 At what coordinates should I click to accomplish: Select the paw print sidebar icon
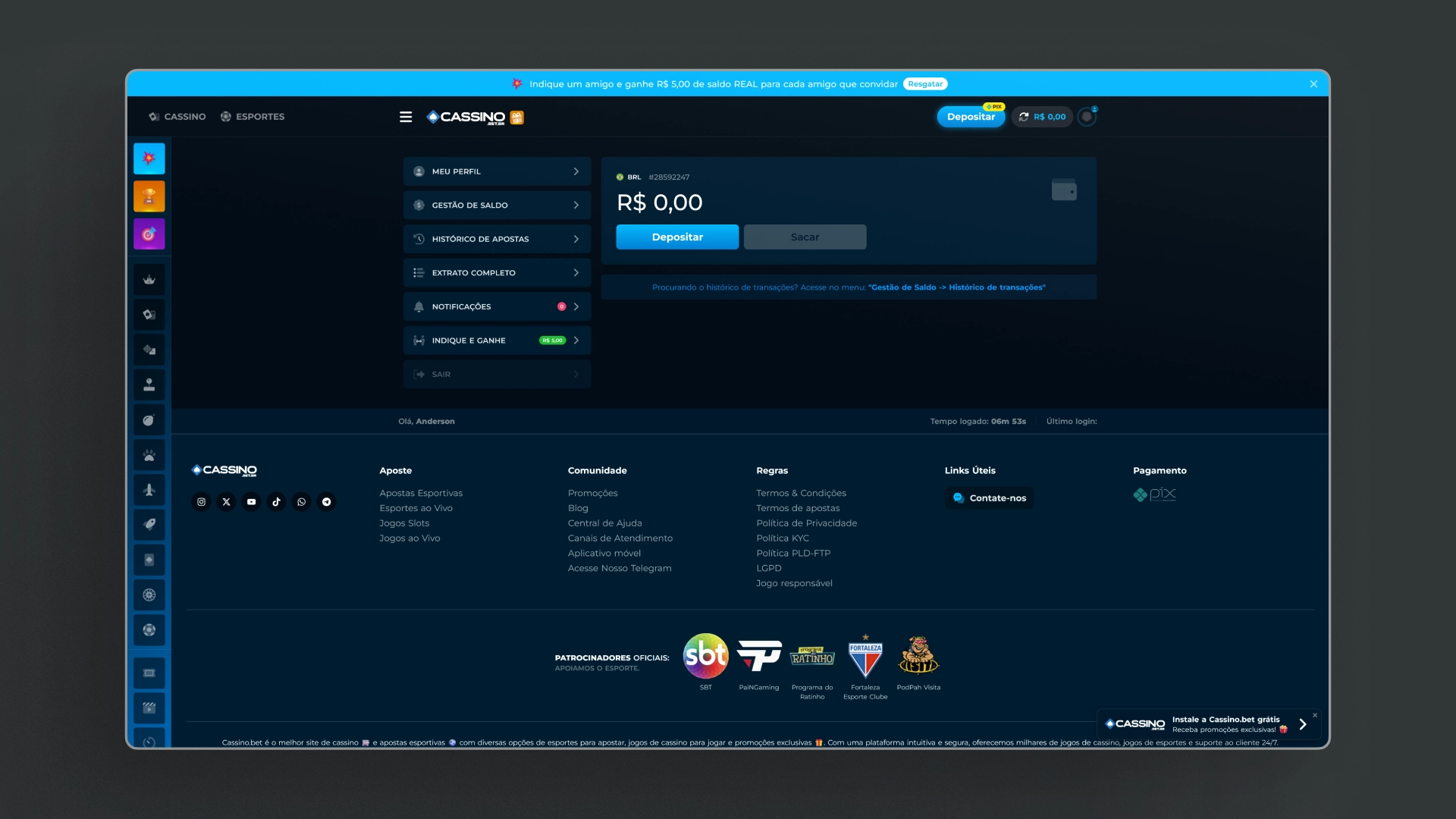tap(149, 455)
